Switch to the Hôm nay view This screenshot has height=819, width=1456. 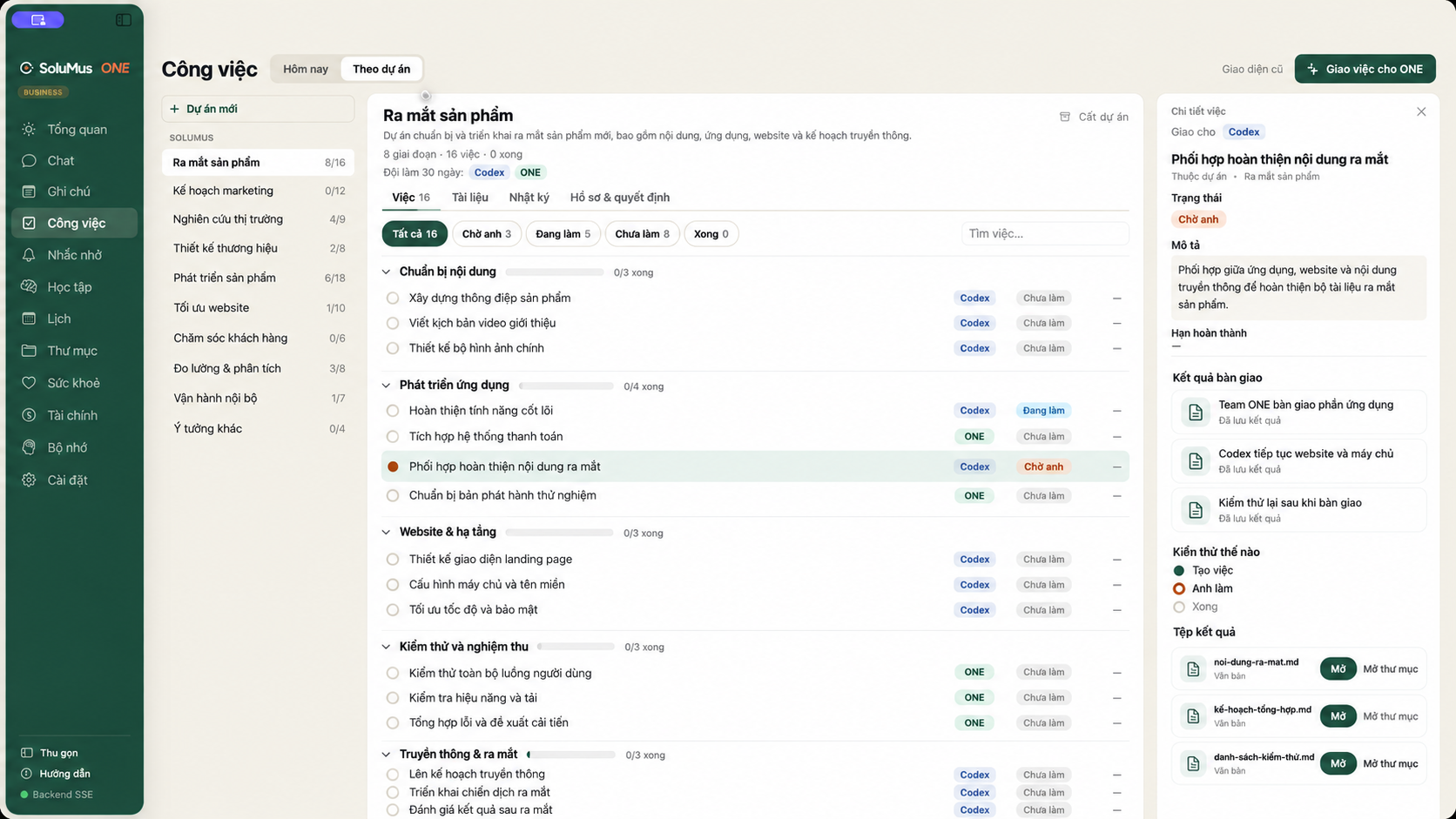coord(306,69)
